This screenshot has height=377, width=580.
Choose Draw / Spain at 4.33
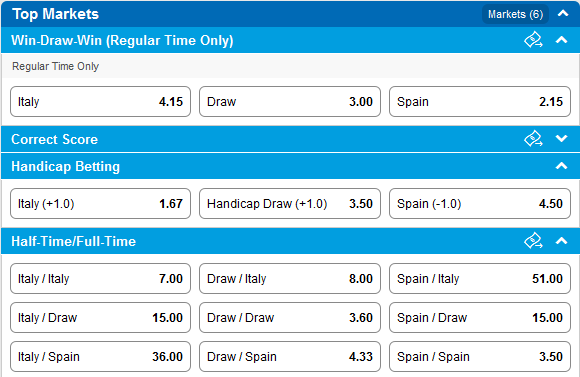tap(290, 357)
